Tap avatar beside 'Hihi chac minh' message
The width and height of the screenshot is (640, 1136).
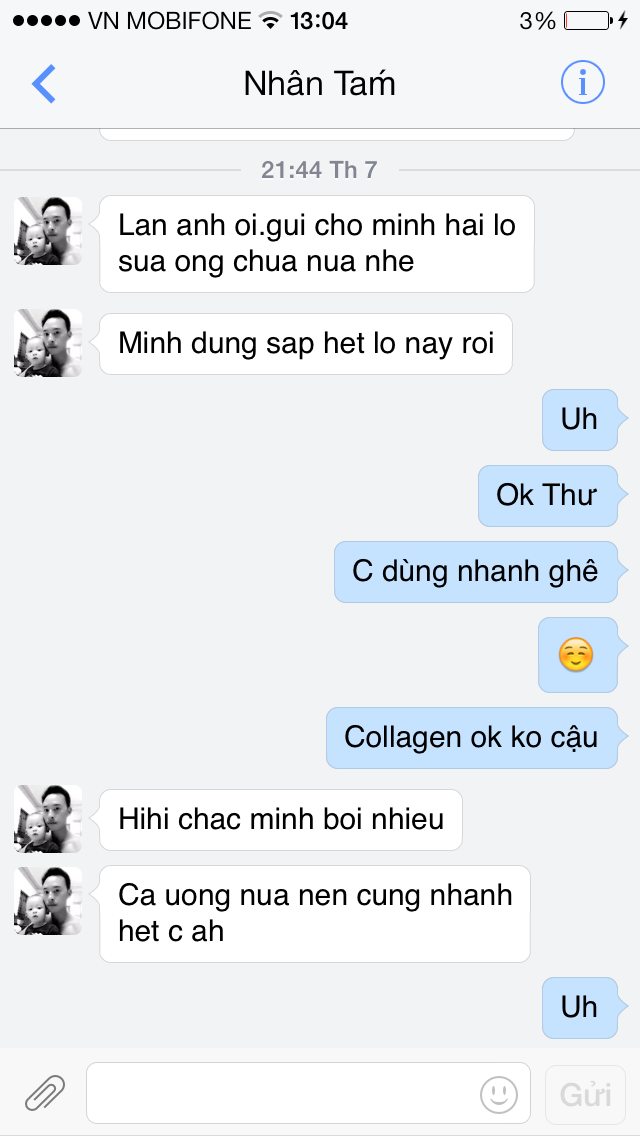click(x=48, y=819)
